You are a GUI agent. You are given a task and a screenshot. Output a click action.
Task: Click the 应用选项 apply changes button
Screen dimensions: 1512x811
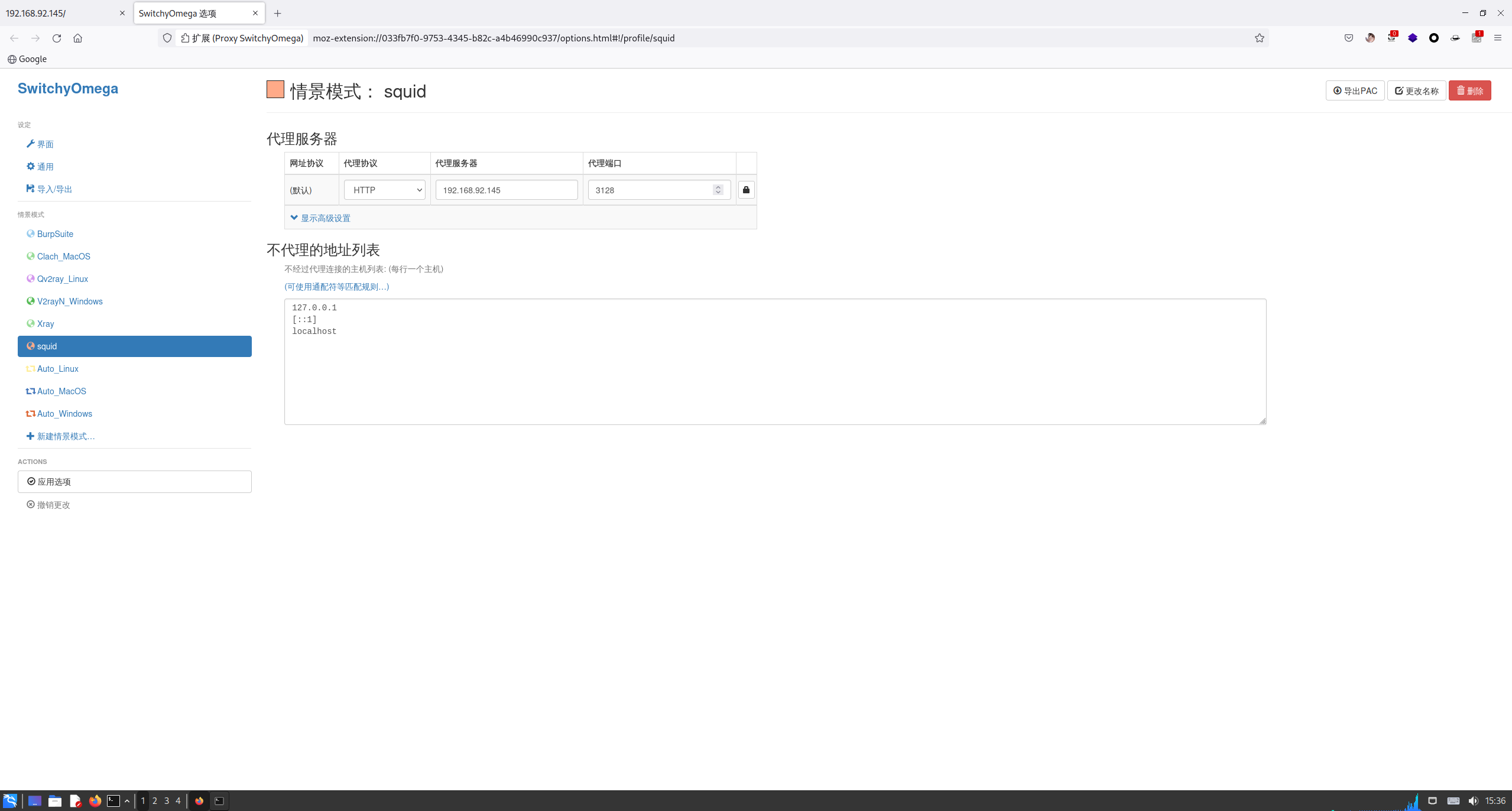pyautogui.click(x=135, y=482)
